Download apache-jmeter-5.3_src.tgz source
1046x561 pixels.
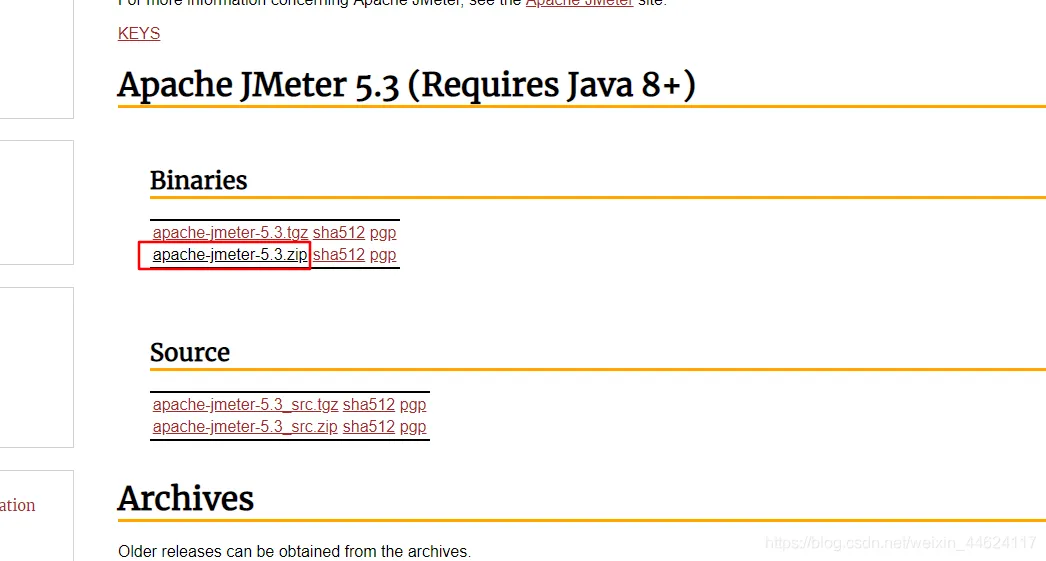(x=245, y=404)
